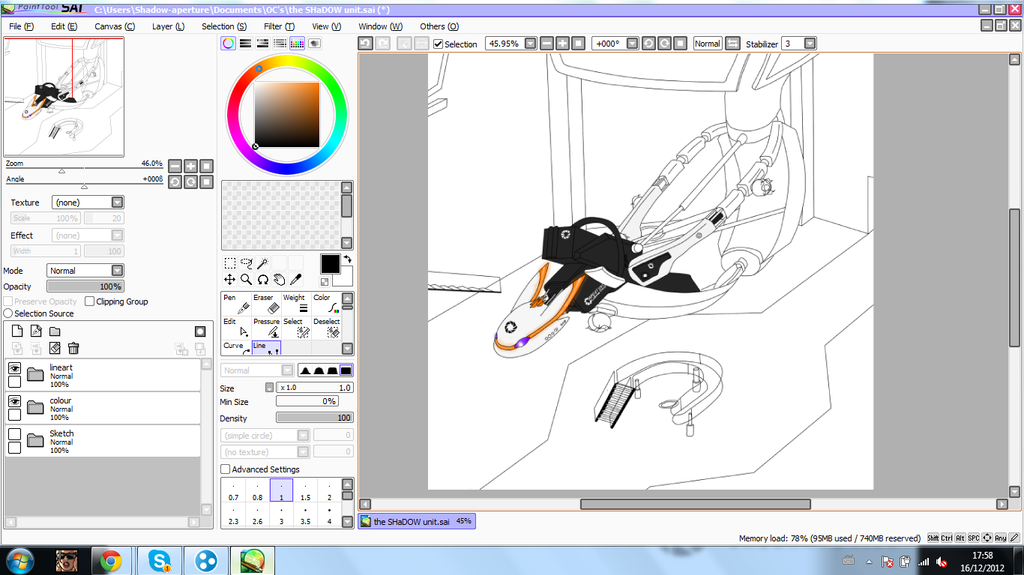Screen dimensions: 1024x575
Task: Open the zoom percentage dropdown 45.95%
Action: tap(530, 43)
